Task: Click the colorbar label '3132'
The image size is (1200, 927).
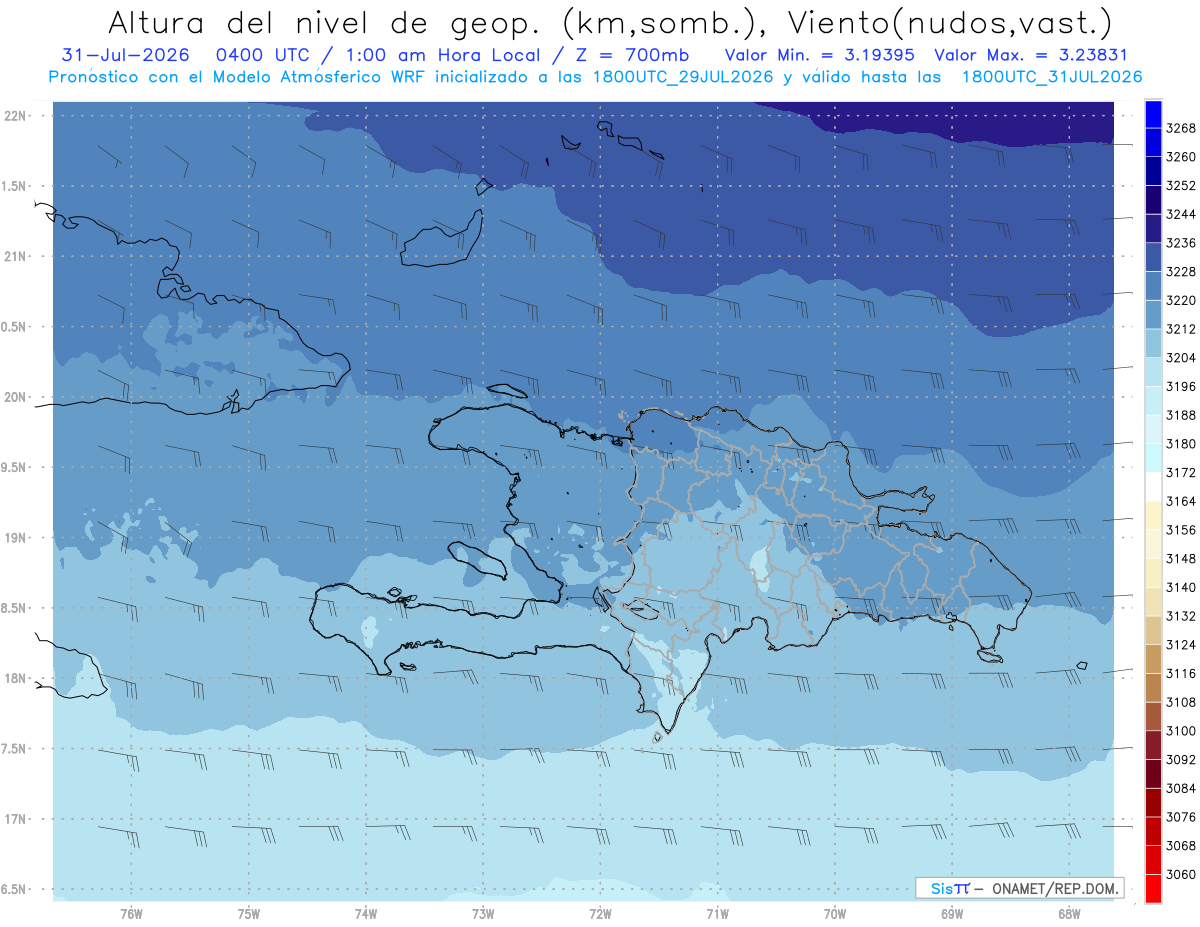Action: pyautogui.click(x=1181, y=616)
